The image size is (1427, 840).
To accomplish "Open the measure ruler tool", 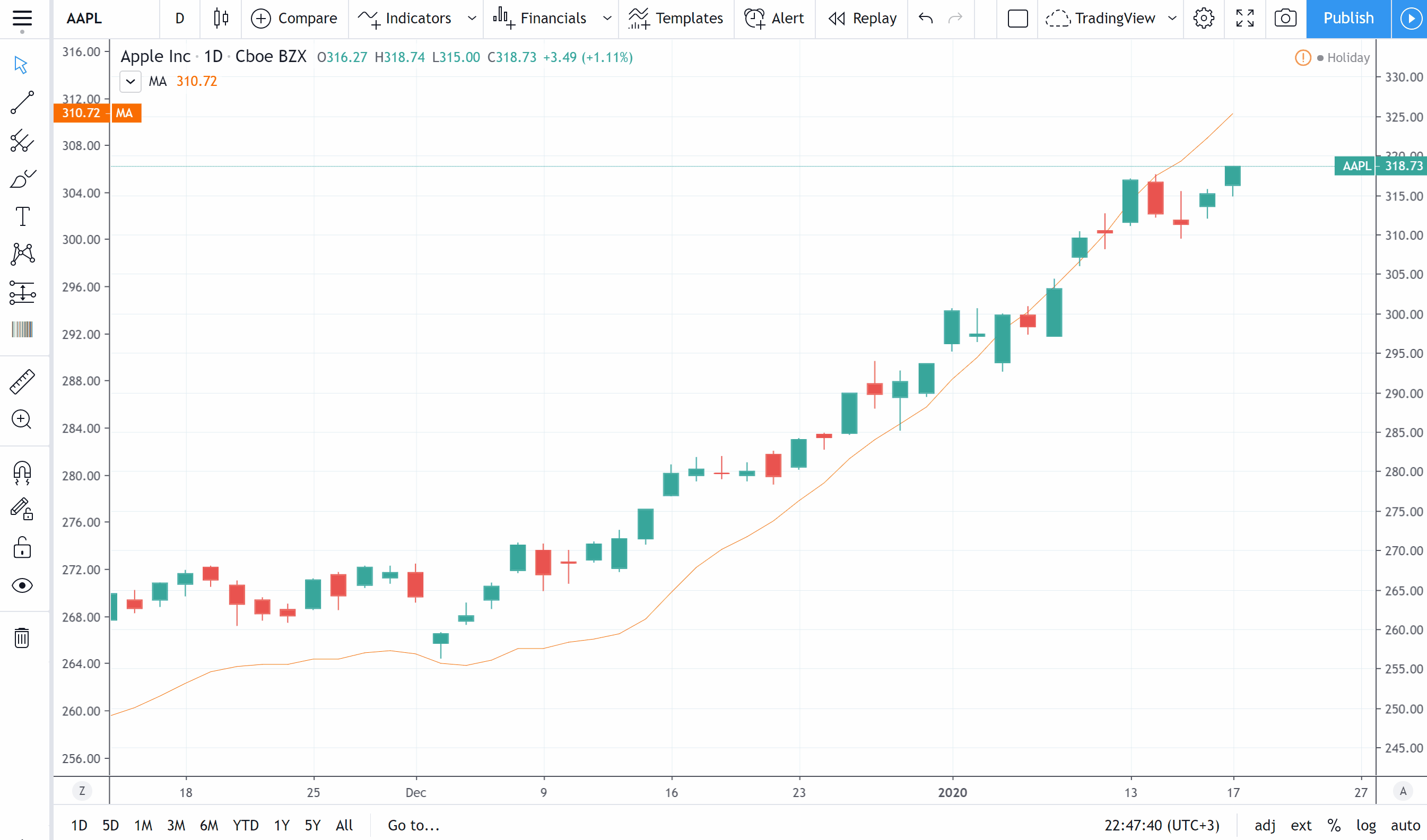I will 22,382.
